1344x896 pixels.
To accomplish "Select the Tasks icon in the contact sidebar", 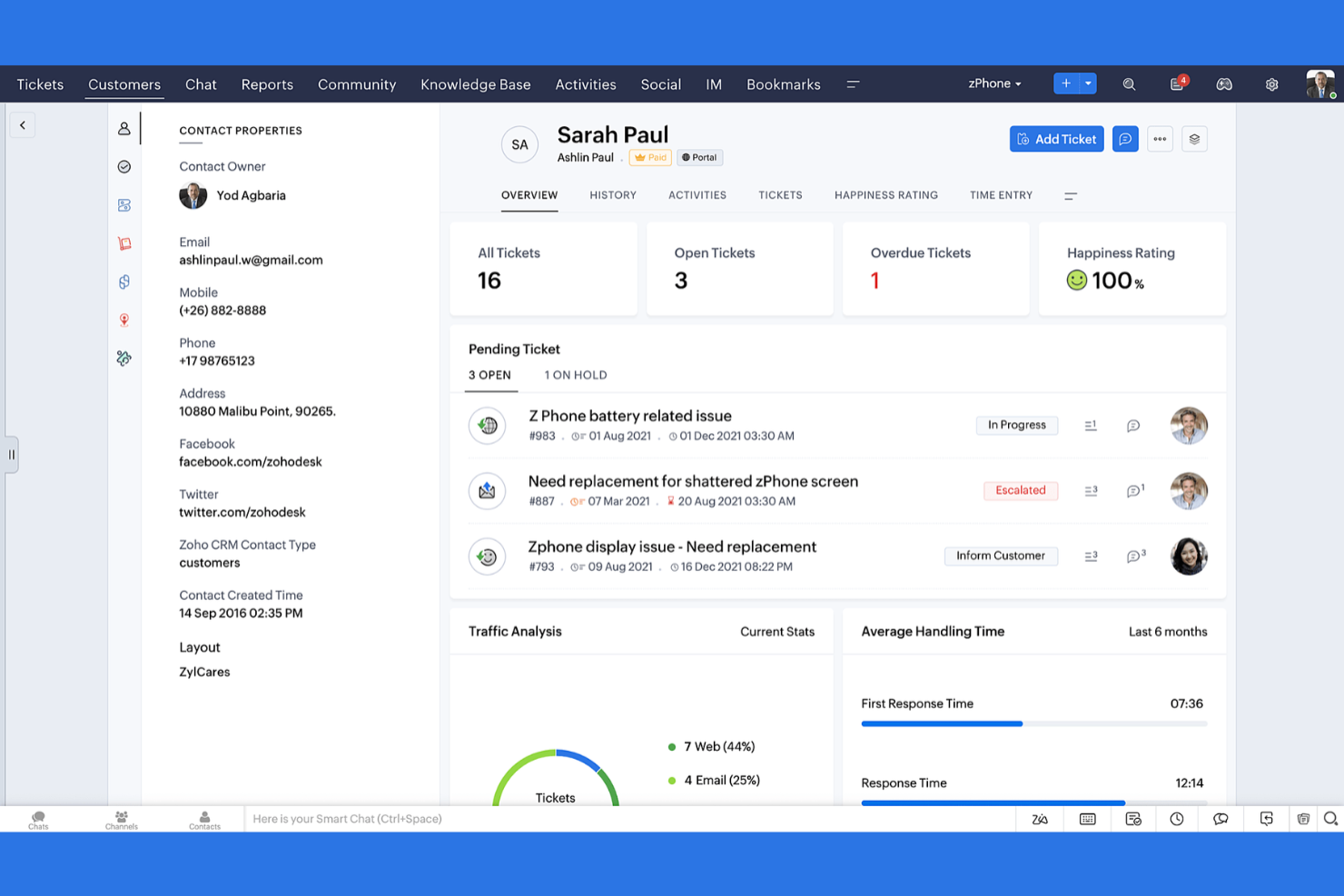I will click(x=124, y=166).
